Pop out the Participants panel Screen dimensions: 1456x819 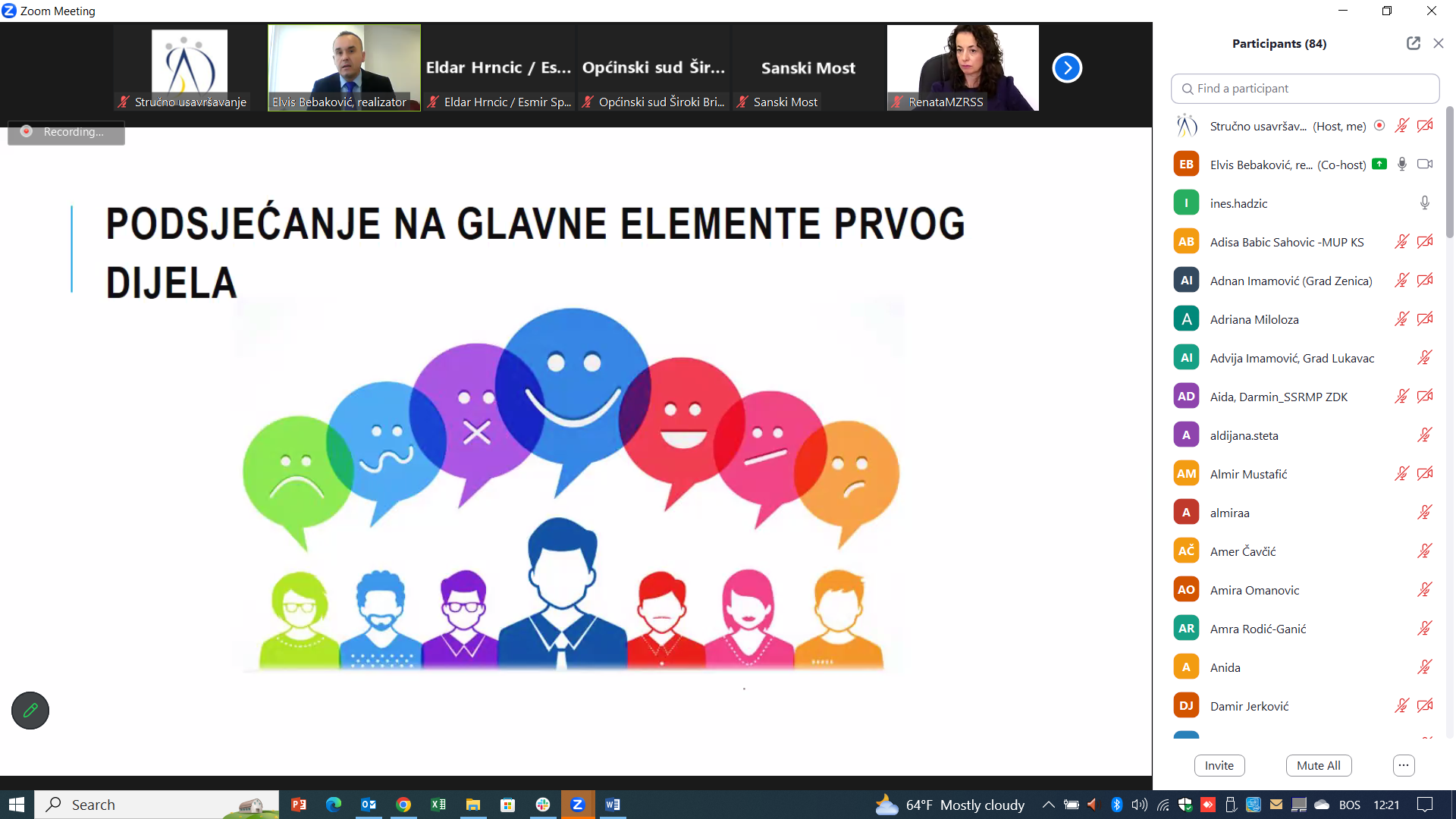[x=1414, y=43]
